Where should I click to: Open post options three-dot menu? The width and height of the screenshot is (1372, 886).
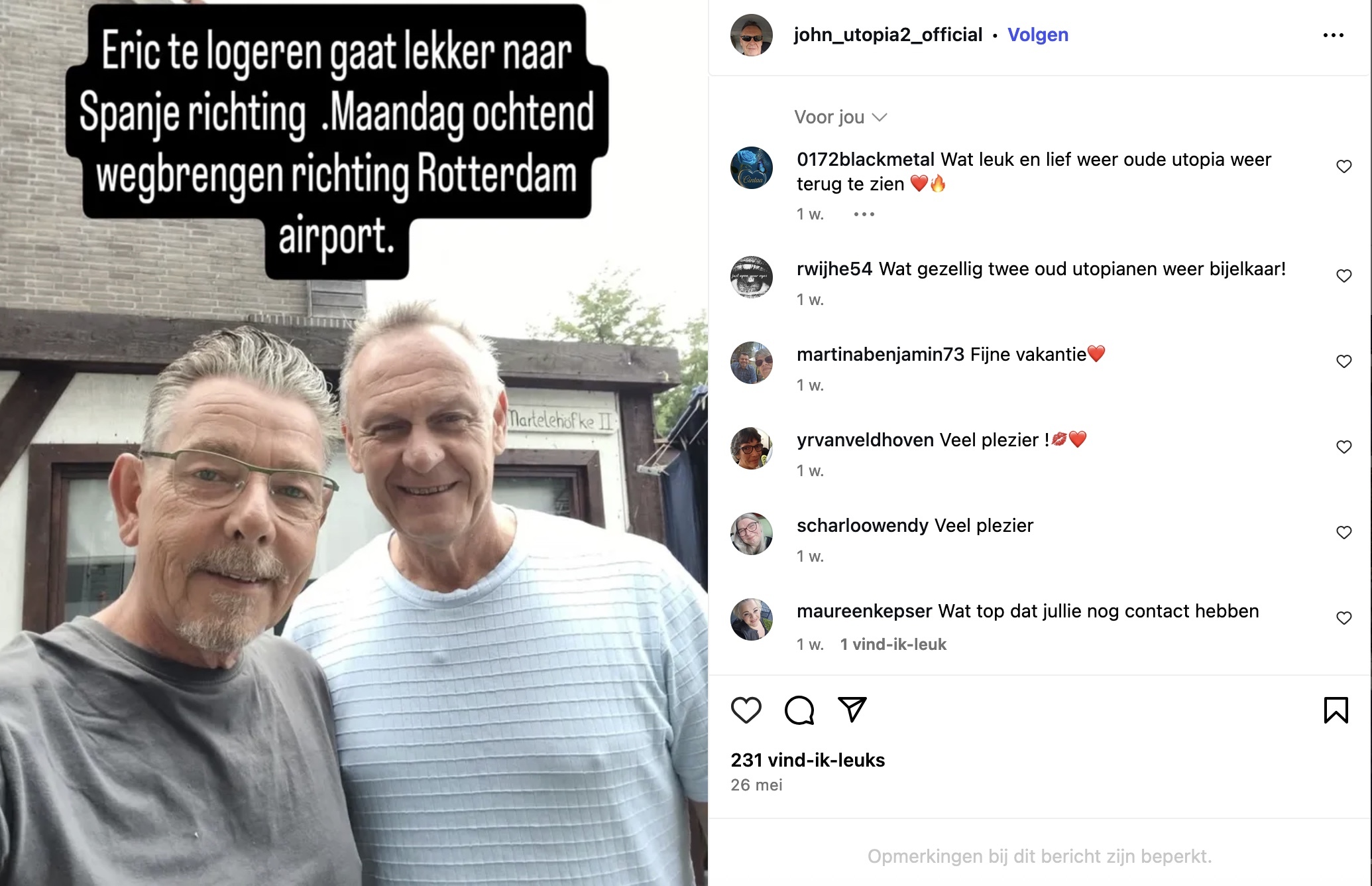pos(1333,35)
